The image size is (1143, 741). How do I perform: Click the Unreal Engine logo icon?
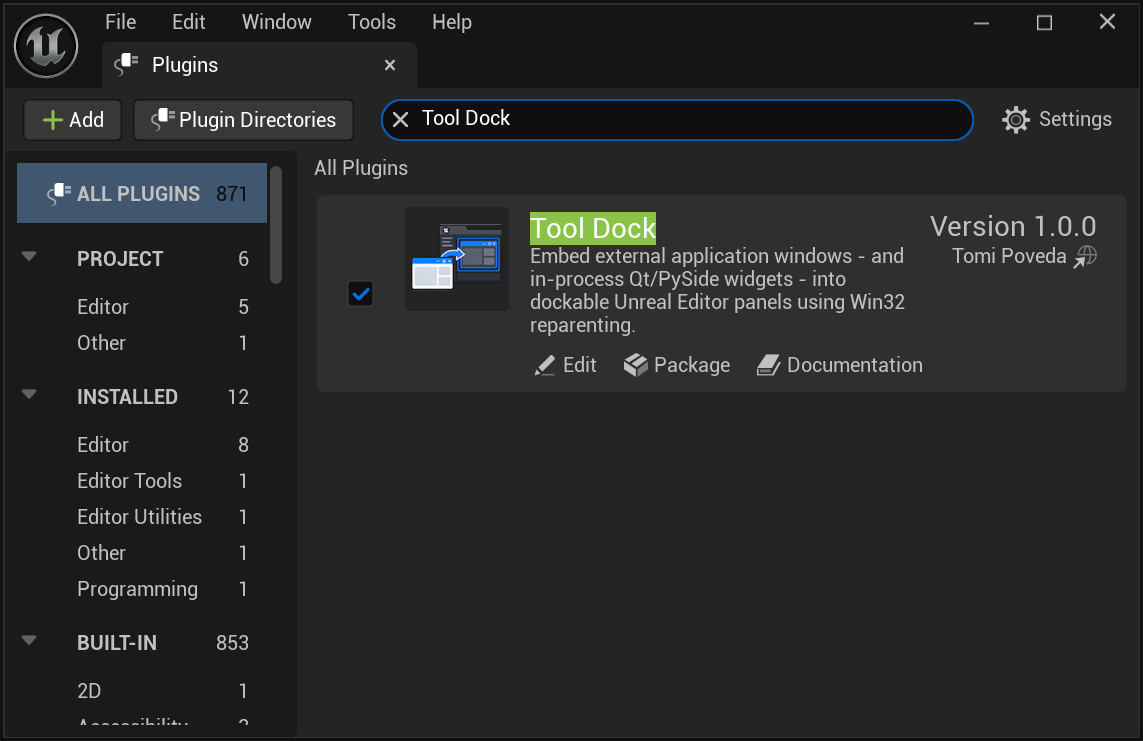[46, 46]
